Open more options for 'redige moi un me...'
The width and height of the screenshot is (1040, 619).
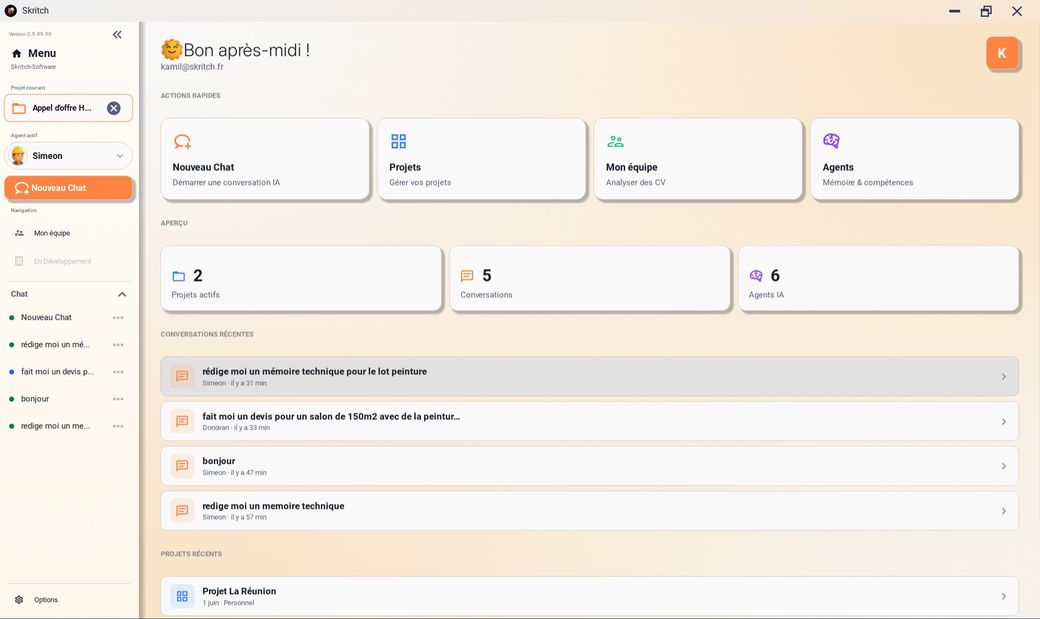click(118, 427)
